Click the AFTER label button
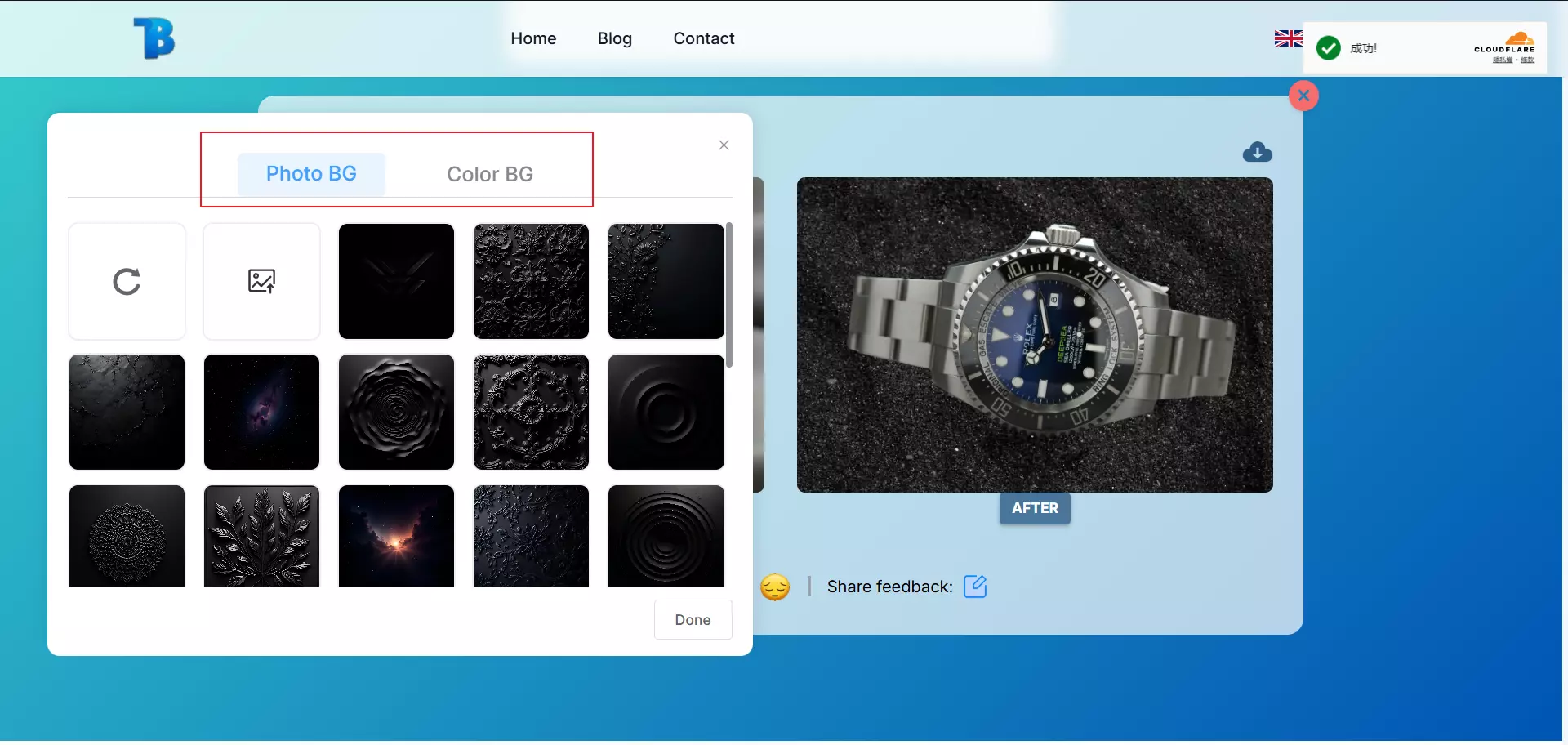 pos(1035,508)
